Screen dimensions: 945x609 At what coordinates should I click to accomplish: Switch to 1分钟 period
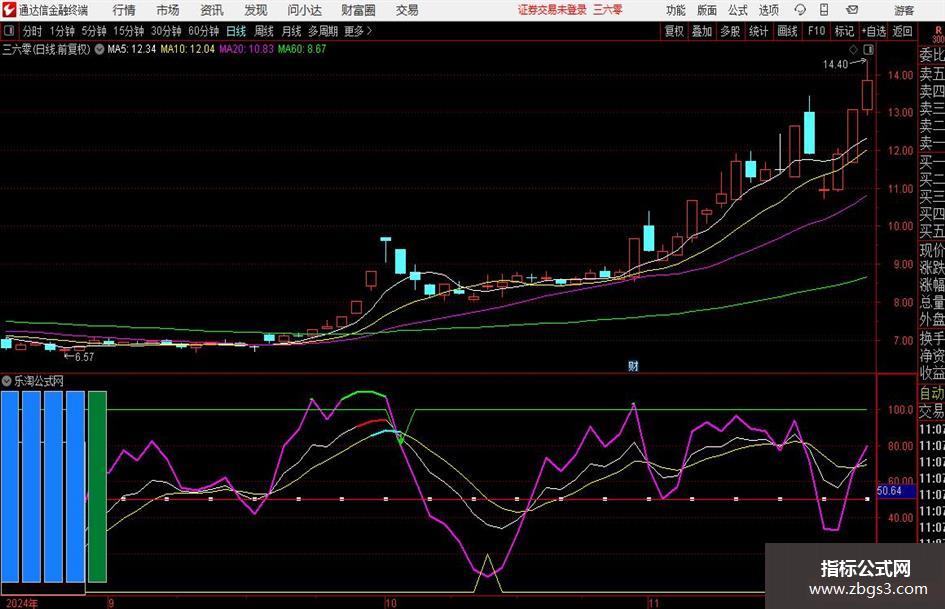click(x=62, y=31)
